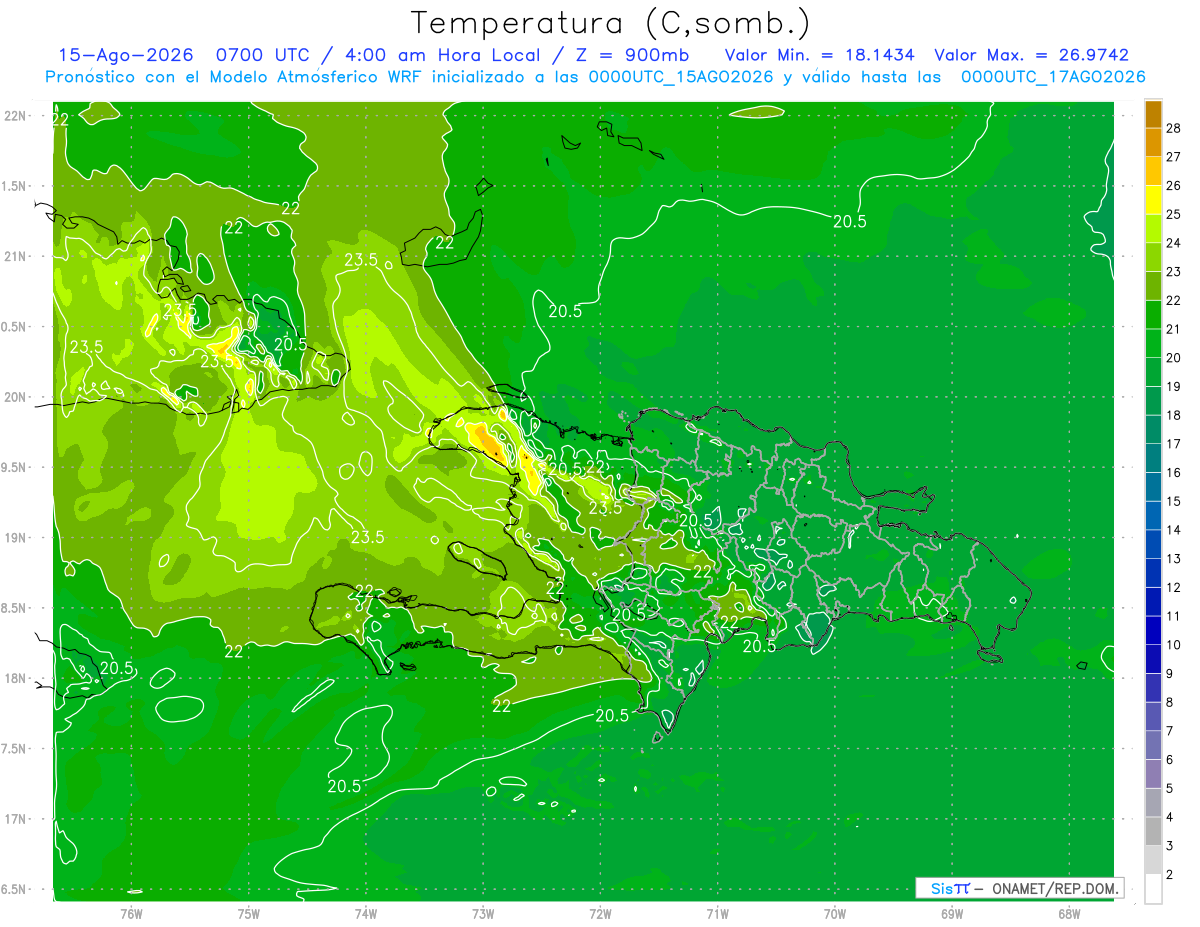Click the "22N" latitude axis label
Screen dimensions: 1200x927
pyautogui.click(x=15, y=116)
